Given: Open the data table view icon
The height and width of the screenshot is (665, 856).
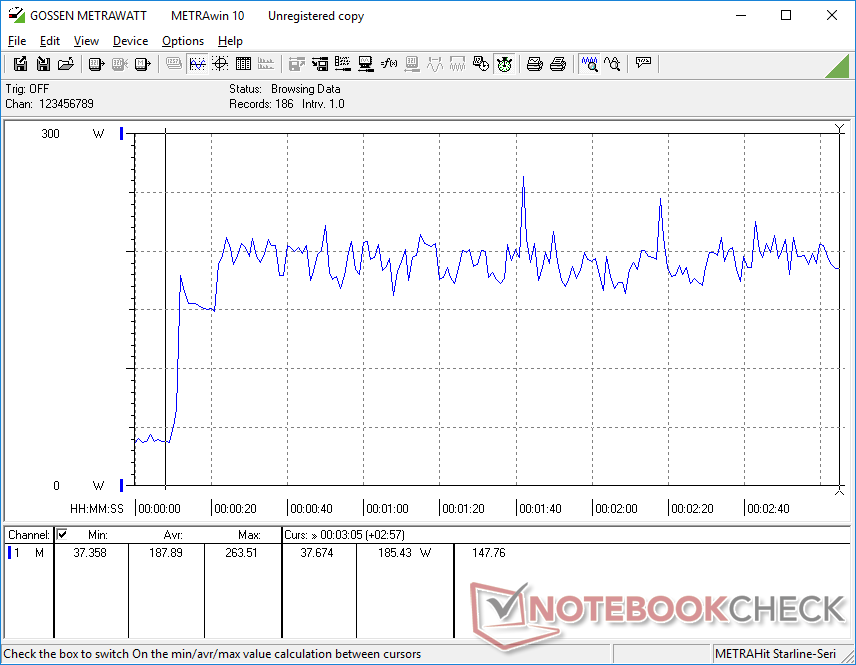Looking at the screenshot, I should point(243,64).
